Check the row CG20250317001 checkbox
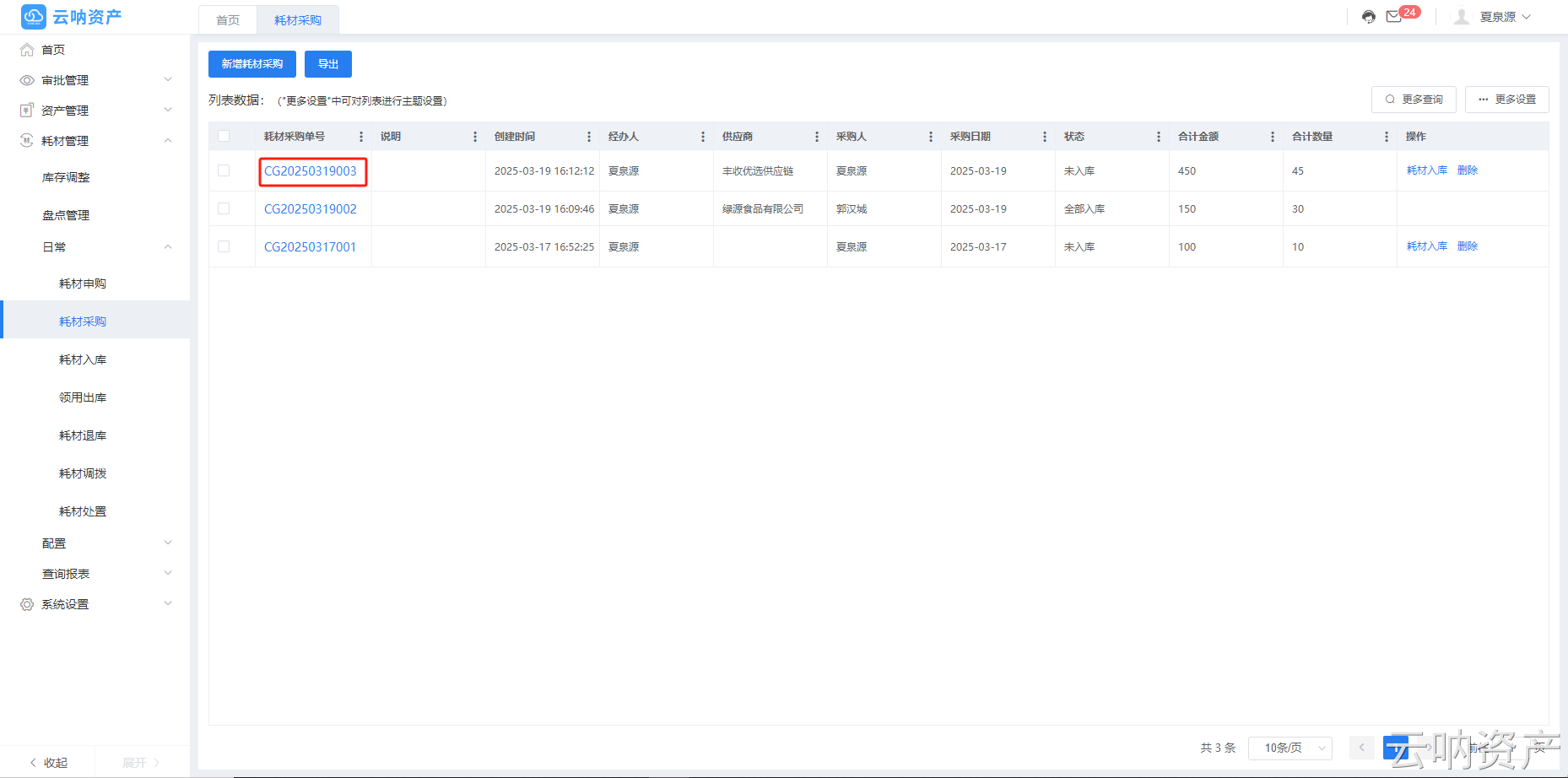 (x=224, y=246)
